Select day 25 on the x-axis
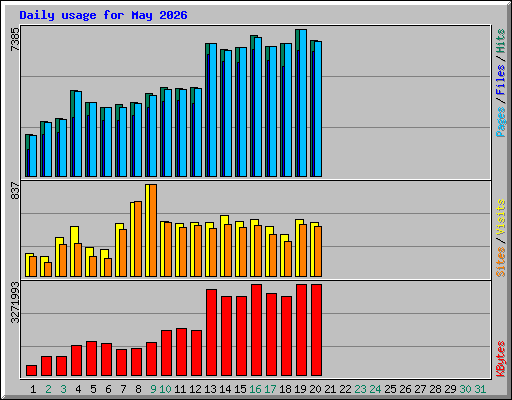The height and width of the screenshot is (400, 512). pyautogui.click(x=390, y=389)
